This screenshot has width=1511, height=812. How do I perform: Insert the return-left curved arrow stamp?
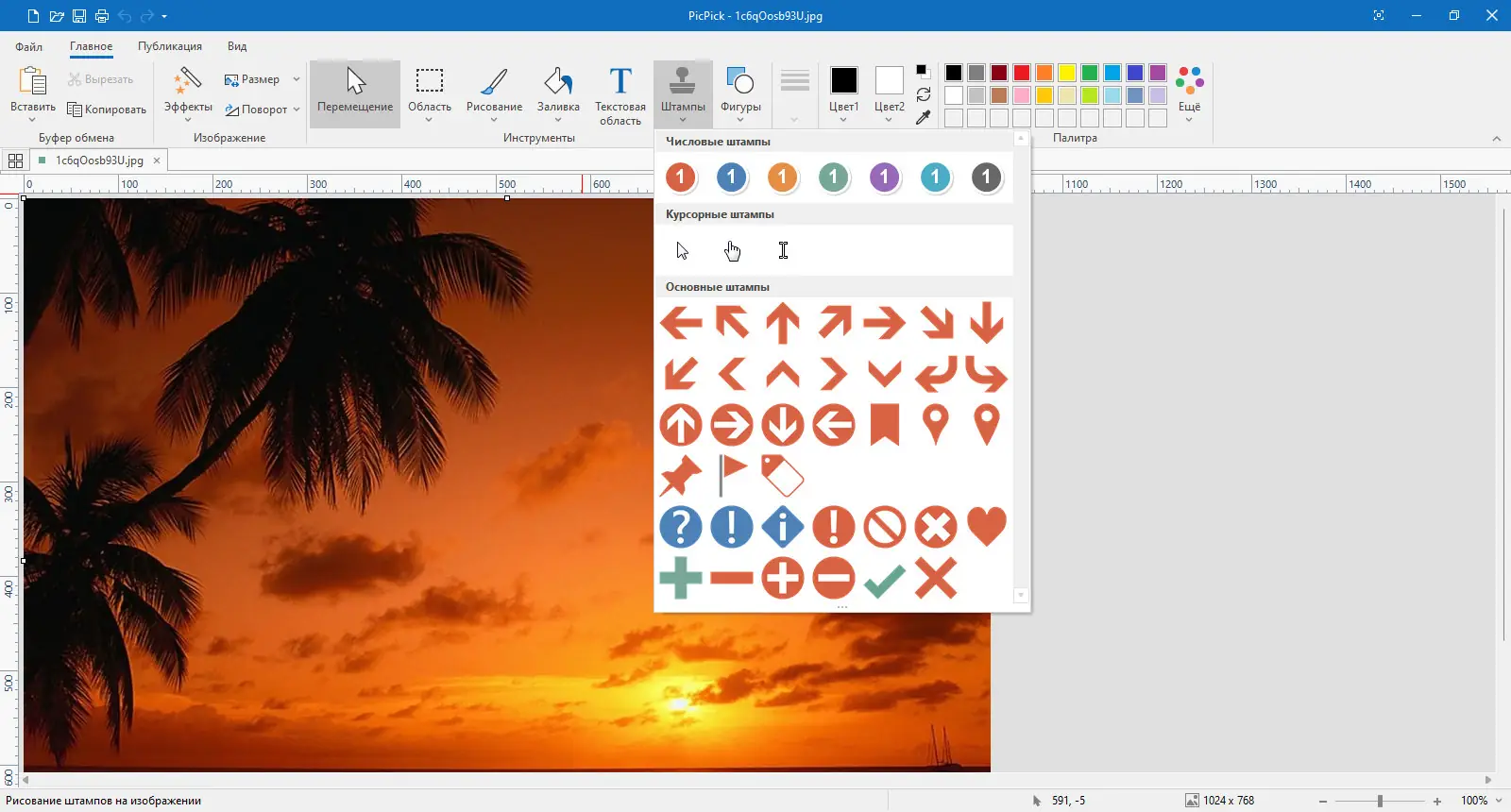[x=936, y=374]
